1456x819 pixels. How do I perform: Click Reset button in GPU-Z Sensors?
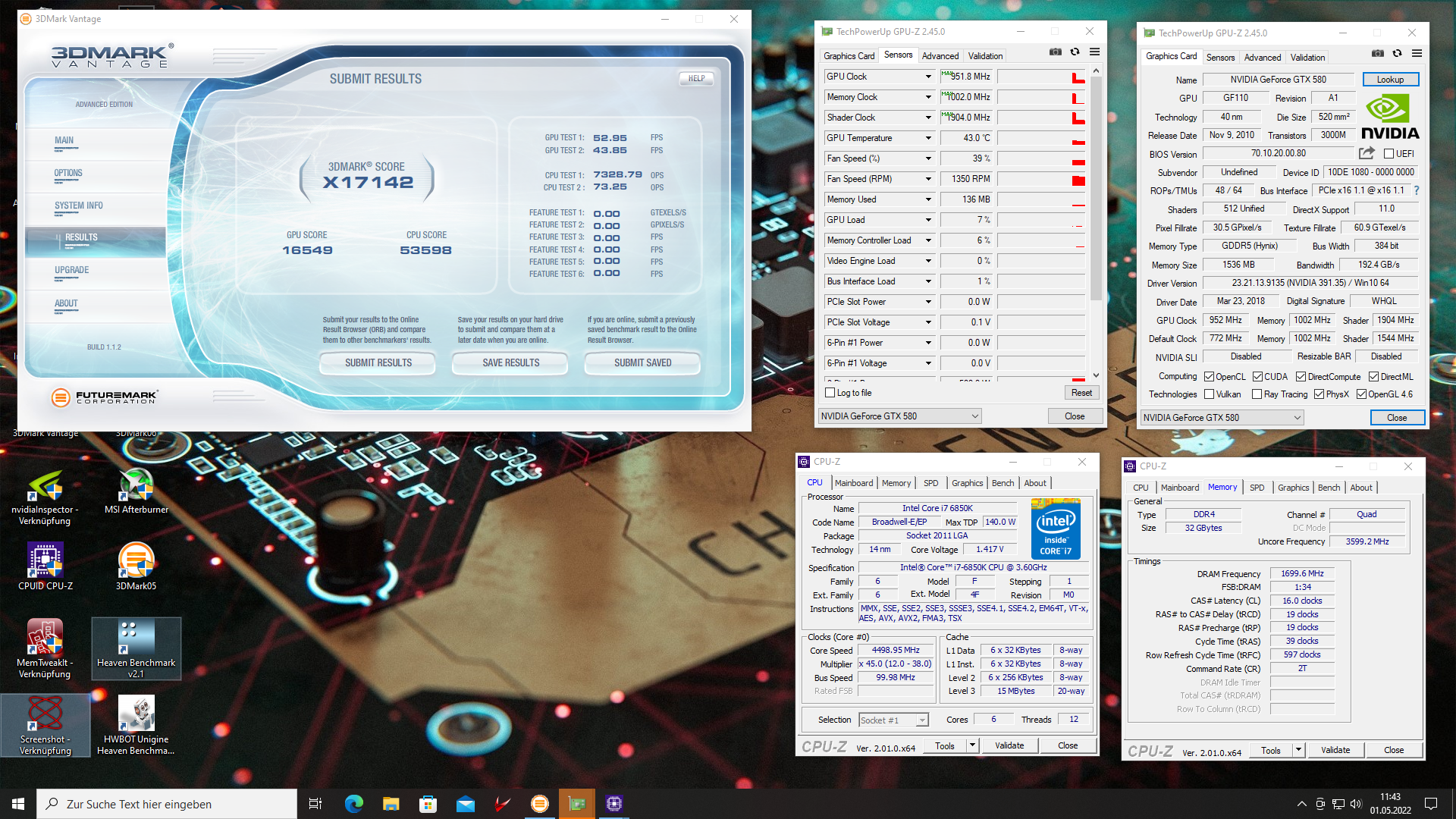click(x=1081, y=393)
